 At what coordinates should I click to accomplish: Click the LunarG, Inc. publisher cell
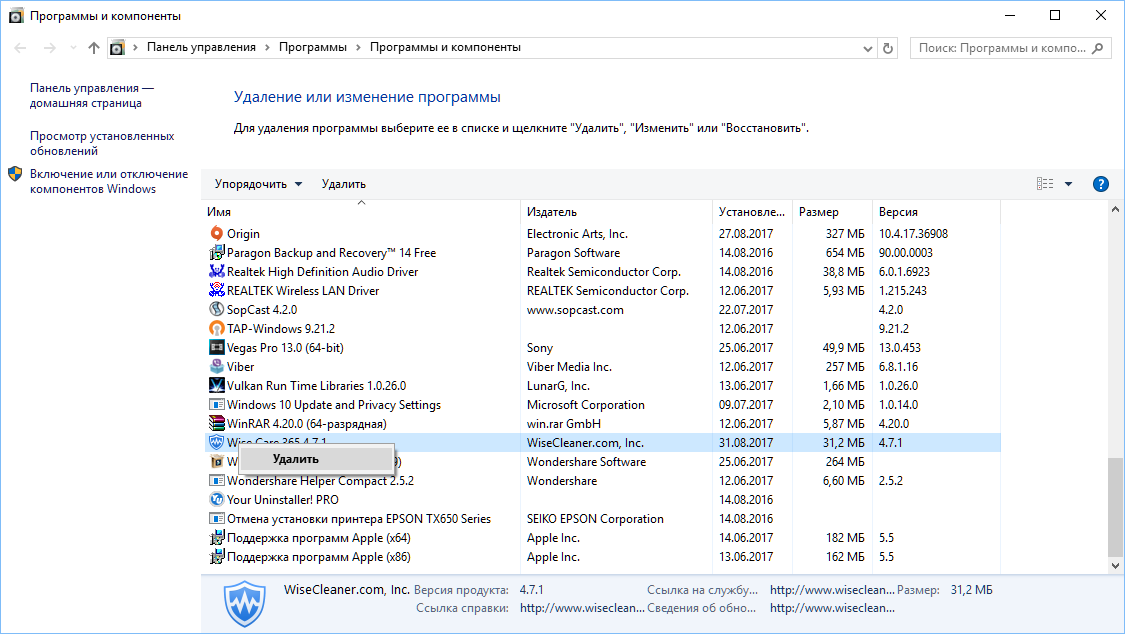tap(558, 386)
